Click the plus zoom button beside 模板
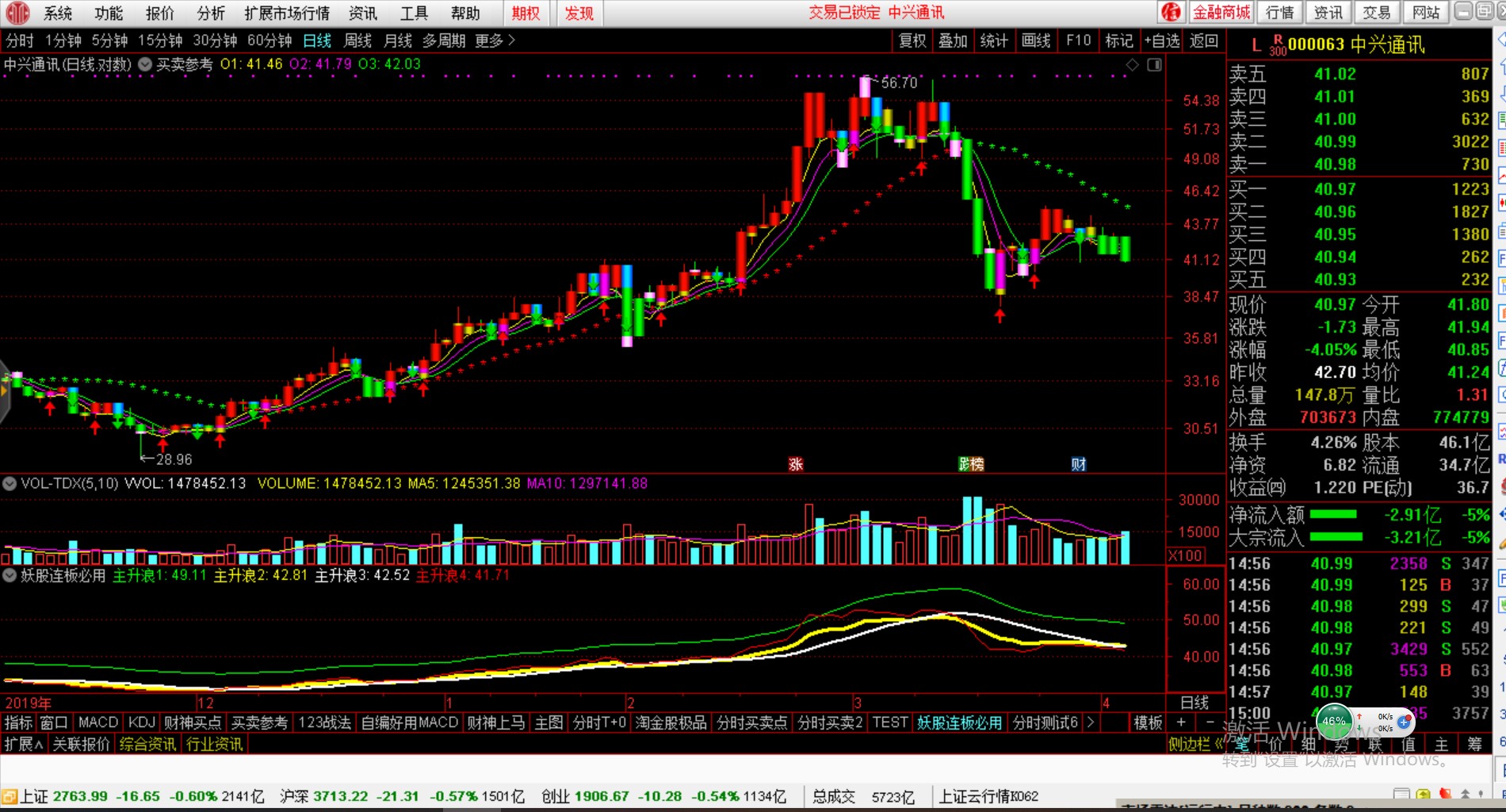 click(1181, 722)
